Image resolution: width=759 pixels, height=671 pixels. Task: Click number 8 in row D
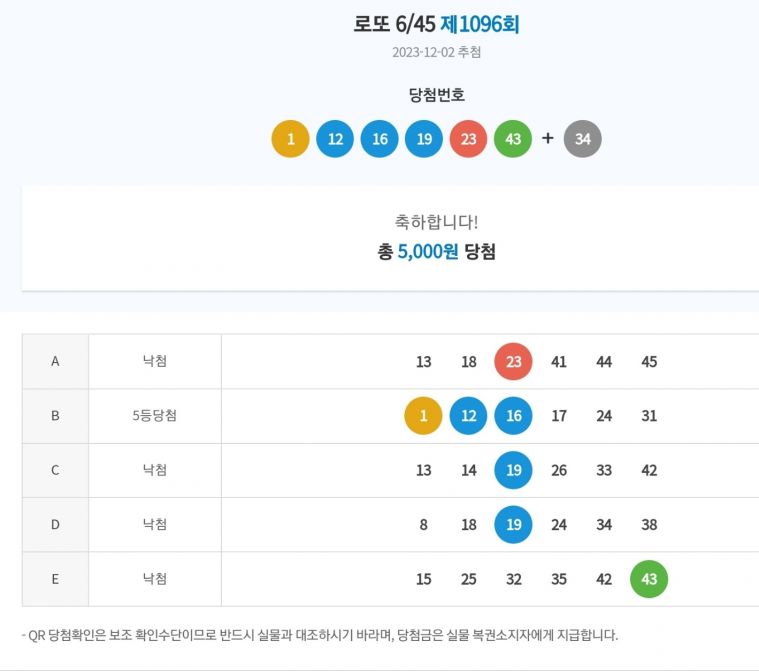tap(424, 524)
